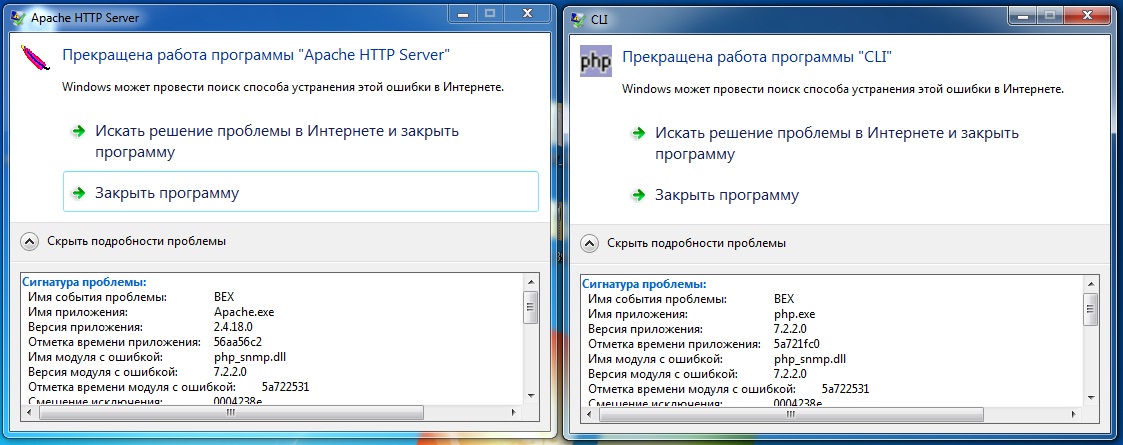The image size is (1123, 445).
Task: Click 'php.exe' application name value
Action: (794, 314)
